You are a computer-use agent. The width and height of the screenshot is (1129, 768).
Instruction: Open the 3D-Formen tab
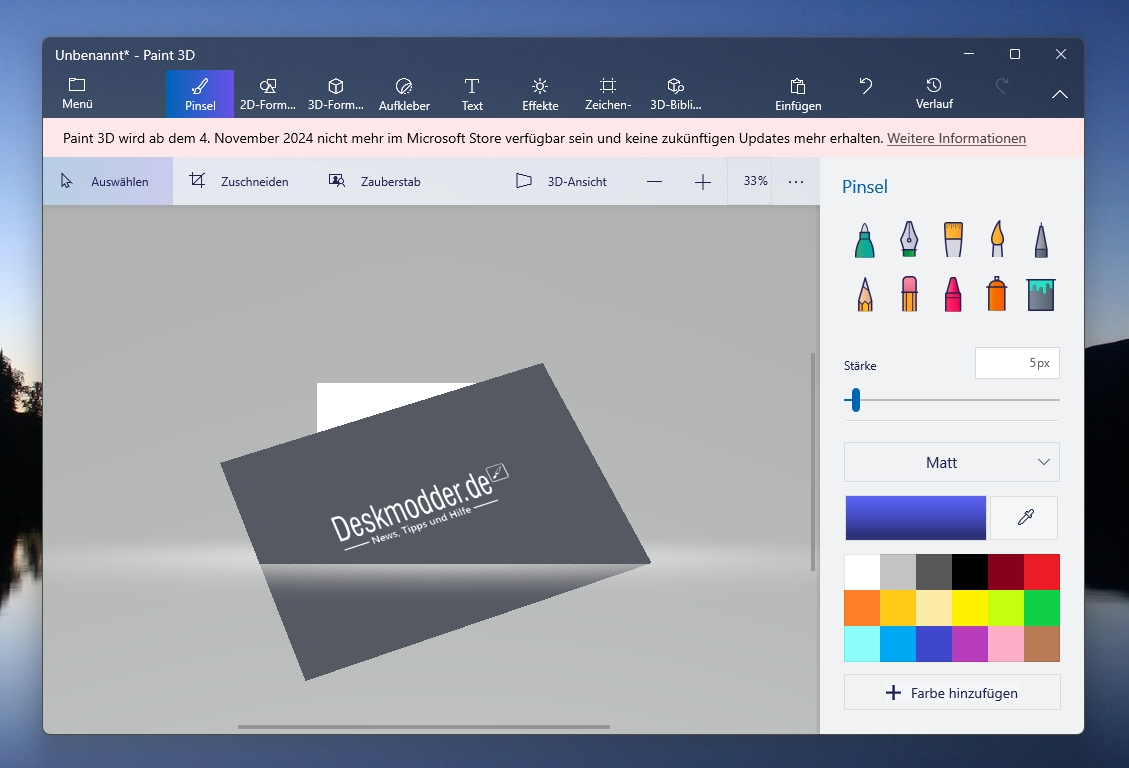pyautogui.click(x=336, y=94)
